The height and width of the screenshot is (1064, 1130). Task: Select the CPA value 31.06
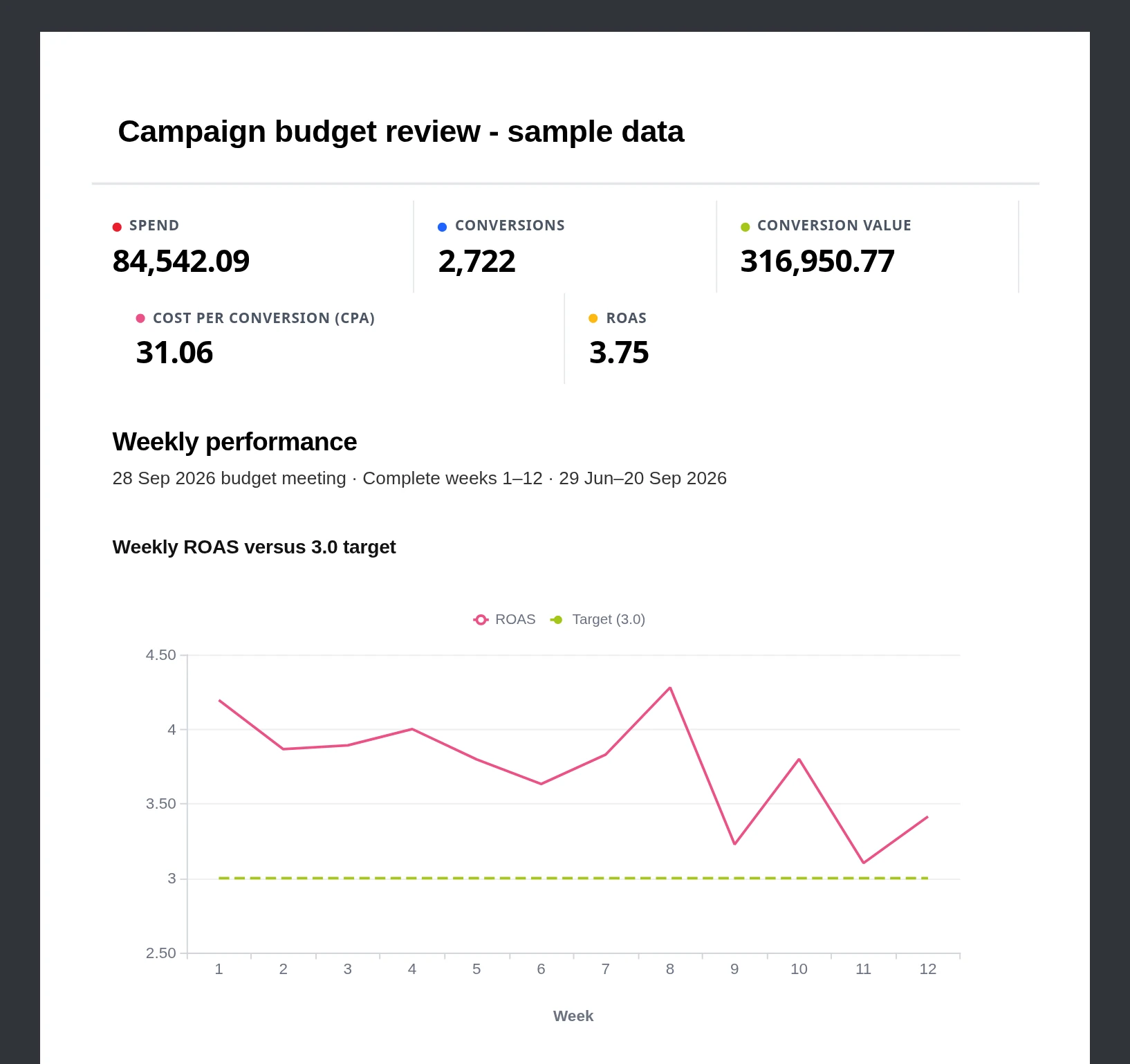(x=174, y=353)
